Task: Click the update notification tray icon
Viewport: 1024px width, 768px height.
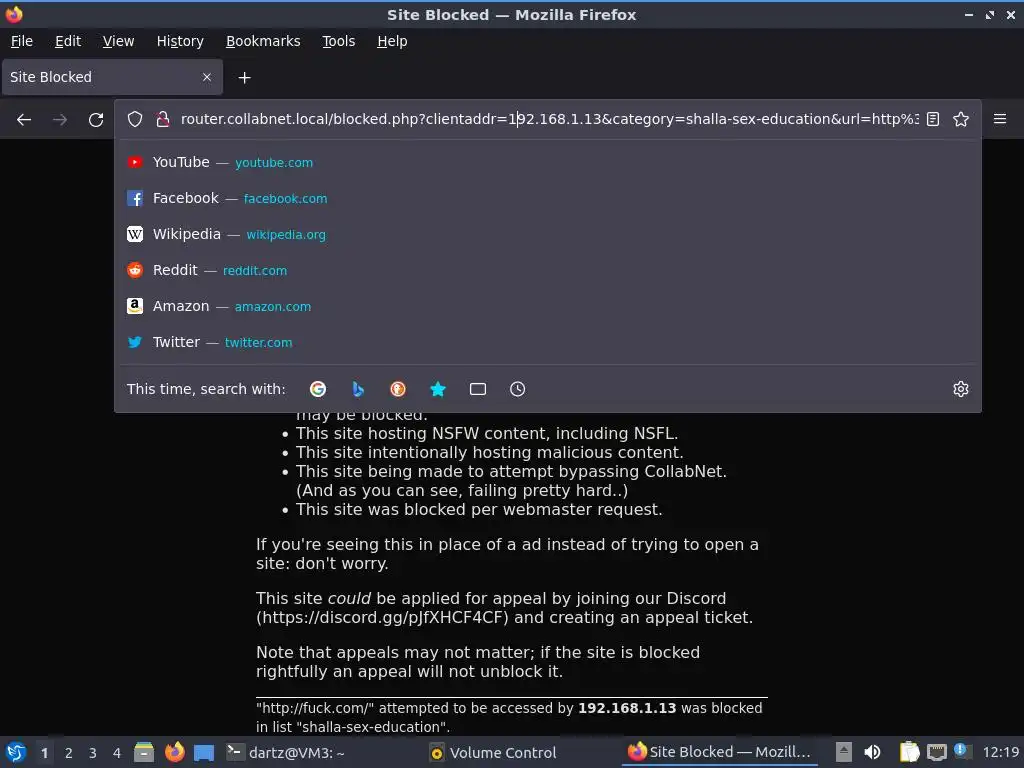Action: (x=961, y=751)
